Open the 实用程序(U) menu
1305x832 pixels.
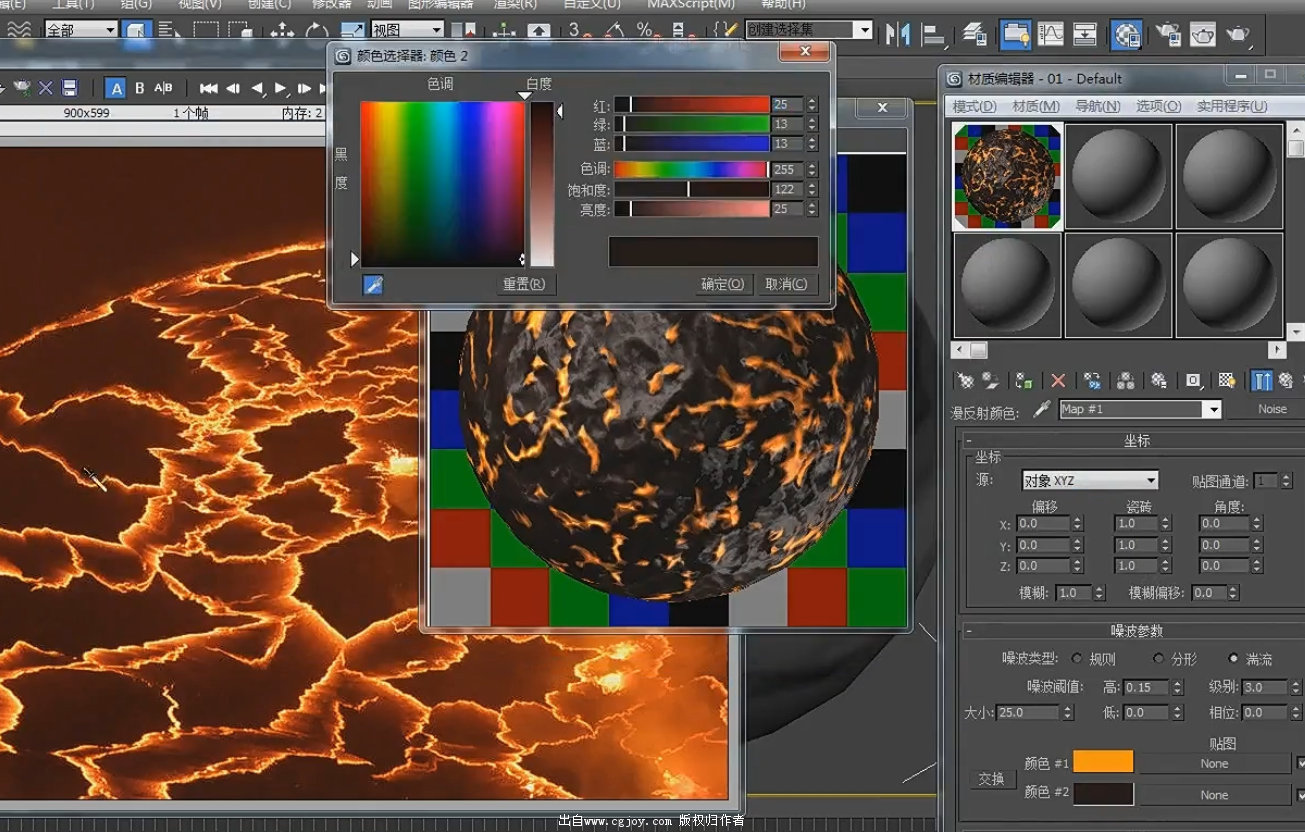pos(1232,106)
